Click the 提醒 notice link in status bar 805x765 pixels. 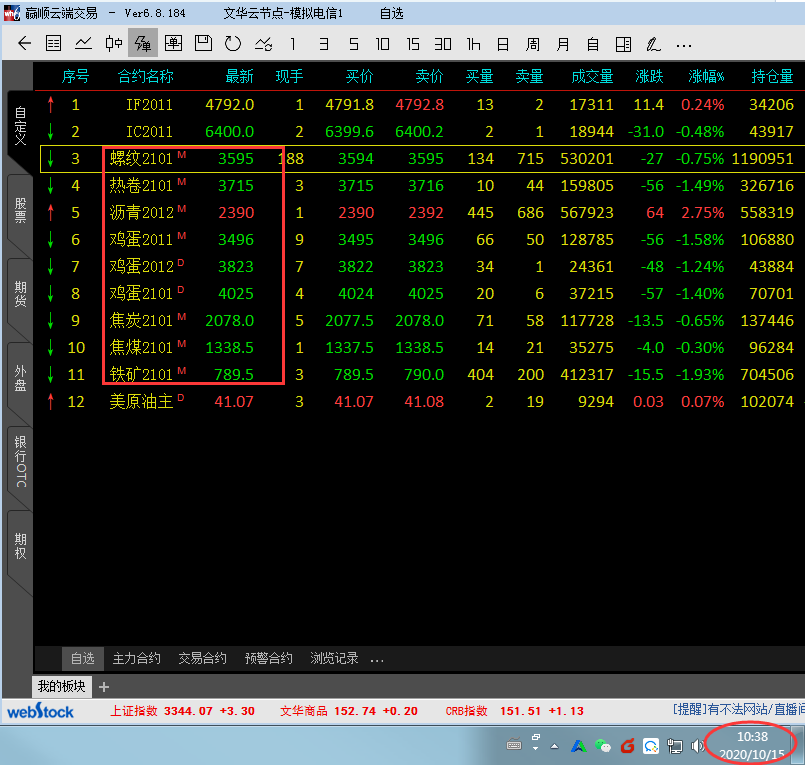689,711
